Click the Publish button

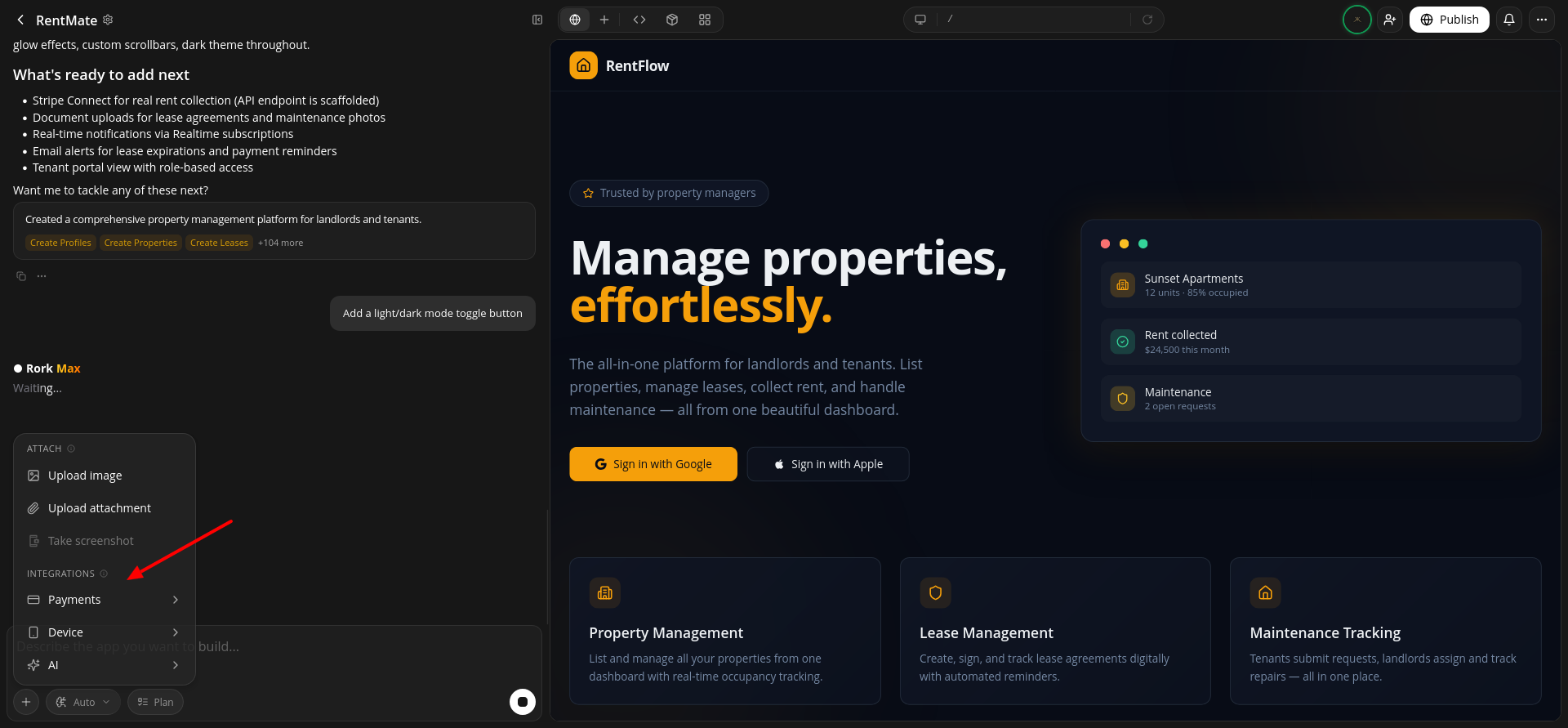click(1450, 20)
